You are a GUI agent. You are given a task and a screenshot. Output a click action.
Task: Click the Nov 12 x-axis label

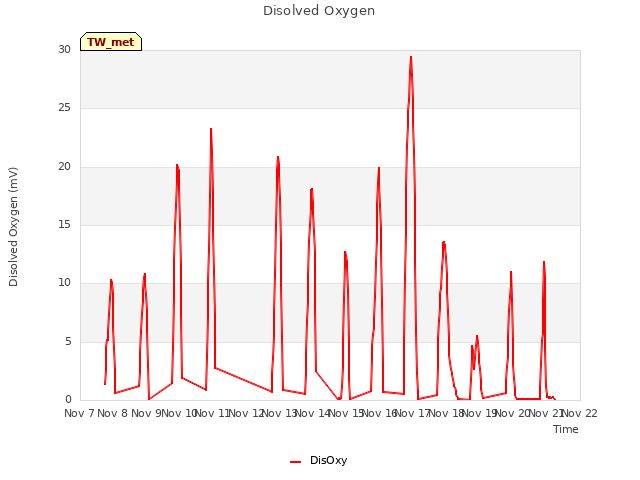point(246,413)
